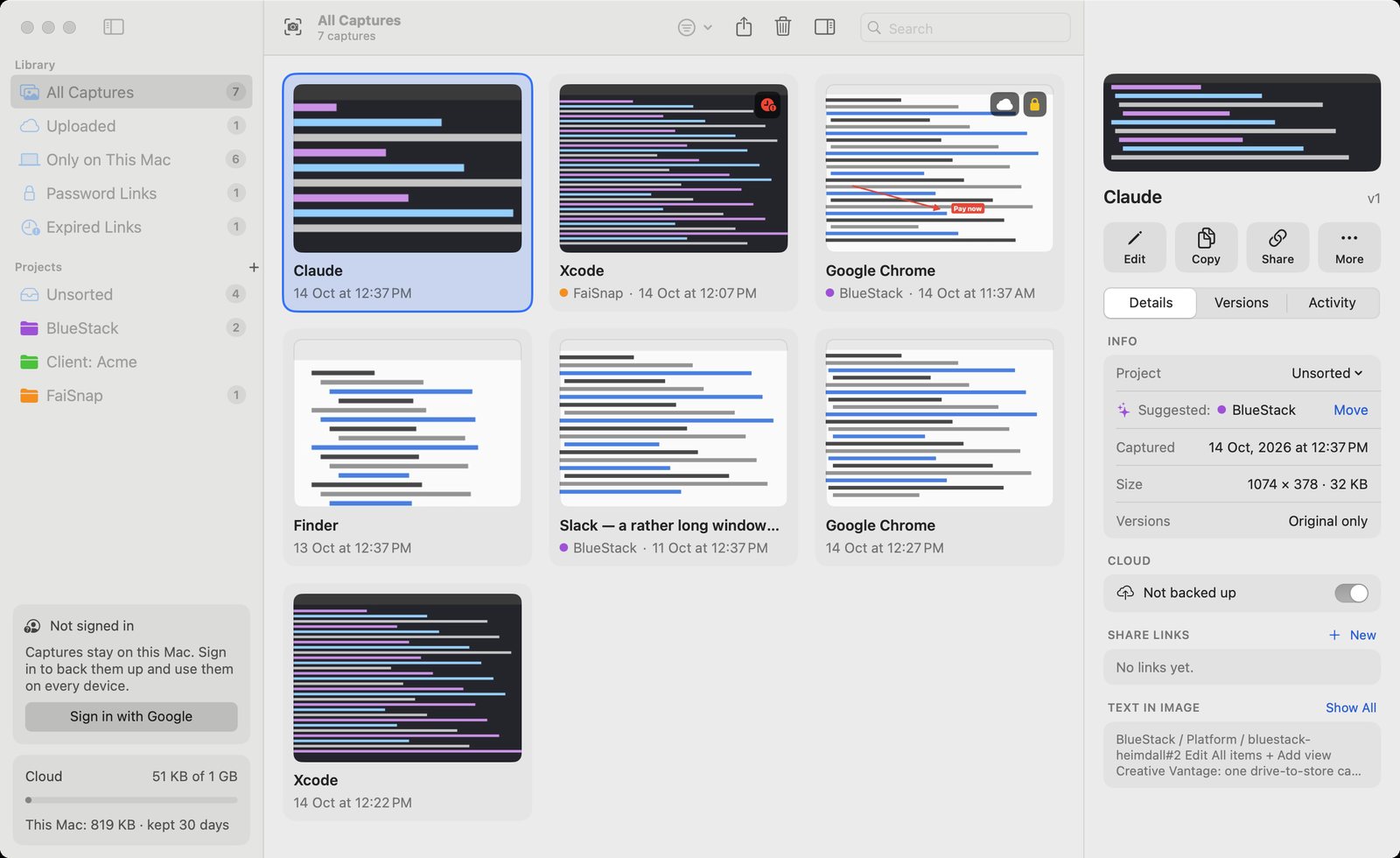The width and height of the screenshot is (1400, 858).
Task: Open Password Links in sidebar
Action: click(x=131, y=193)
